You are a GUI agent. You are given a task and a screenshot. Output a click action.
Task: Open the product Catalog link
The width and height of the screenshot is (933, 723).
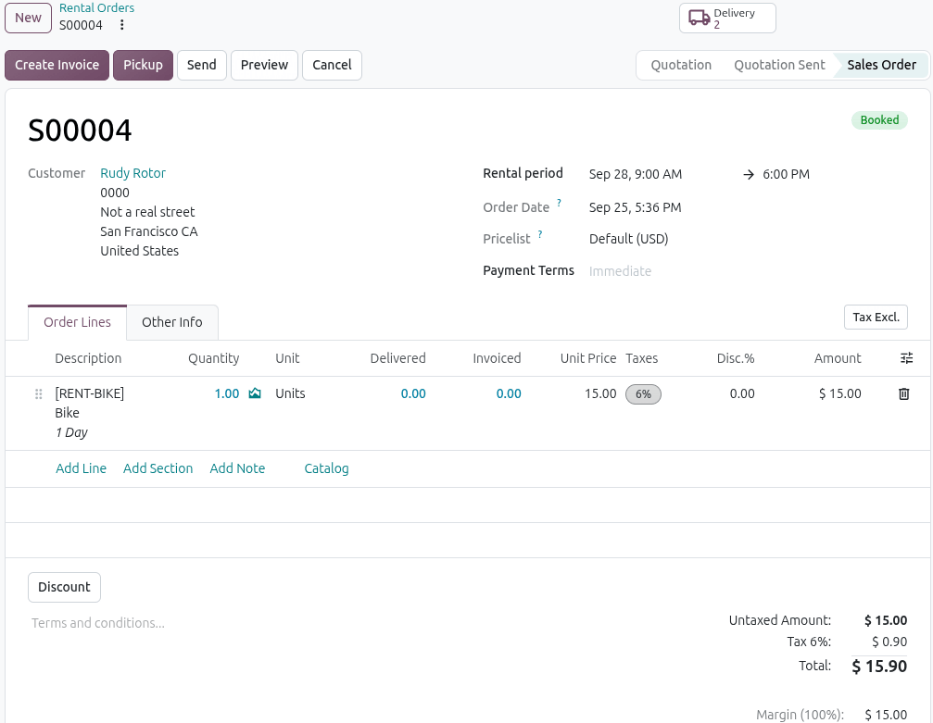(326, 468)
